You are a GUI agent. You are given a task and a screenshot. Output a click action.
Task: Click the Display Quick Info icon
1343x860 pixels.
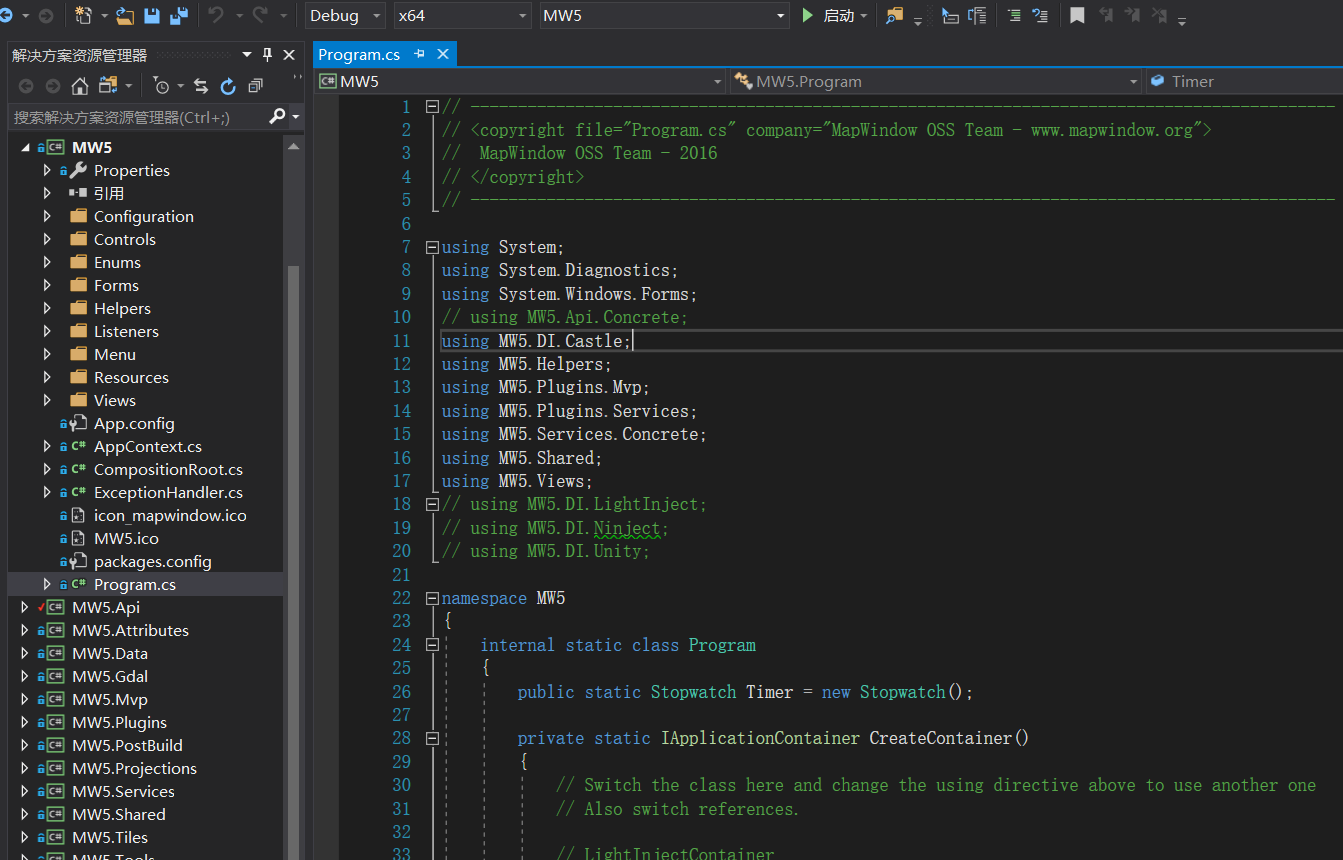1014,16
